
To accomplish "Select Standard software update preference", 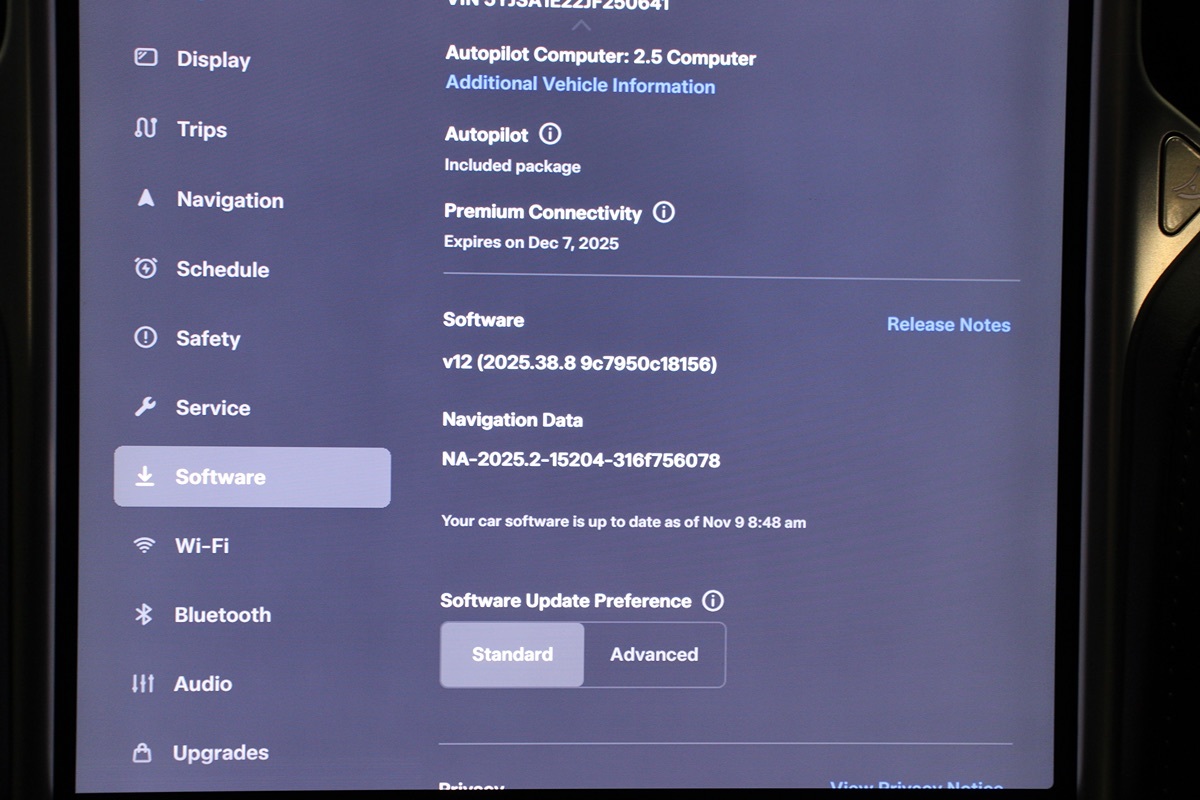I will click(512, 655).
